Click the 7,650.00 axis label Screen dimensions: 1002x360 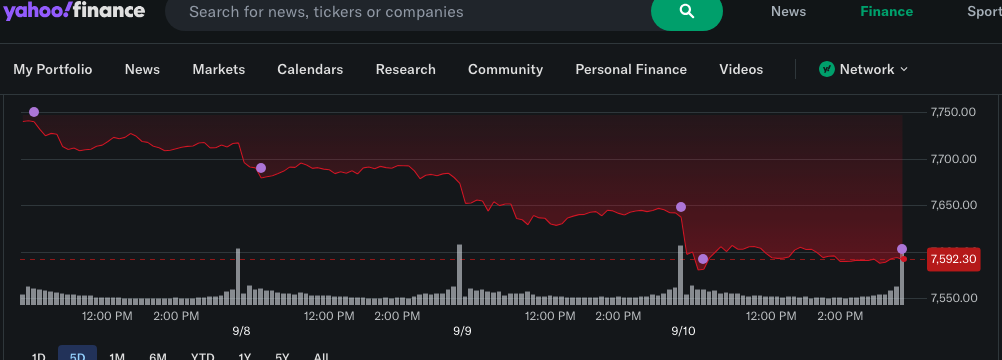pyautogui.click(x=953, y=205)
